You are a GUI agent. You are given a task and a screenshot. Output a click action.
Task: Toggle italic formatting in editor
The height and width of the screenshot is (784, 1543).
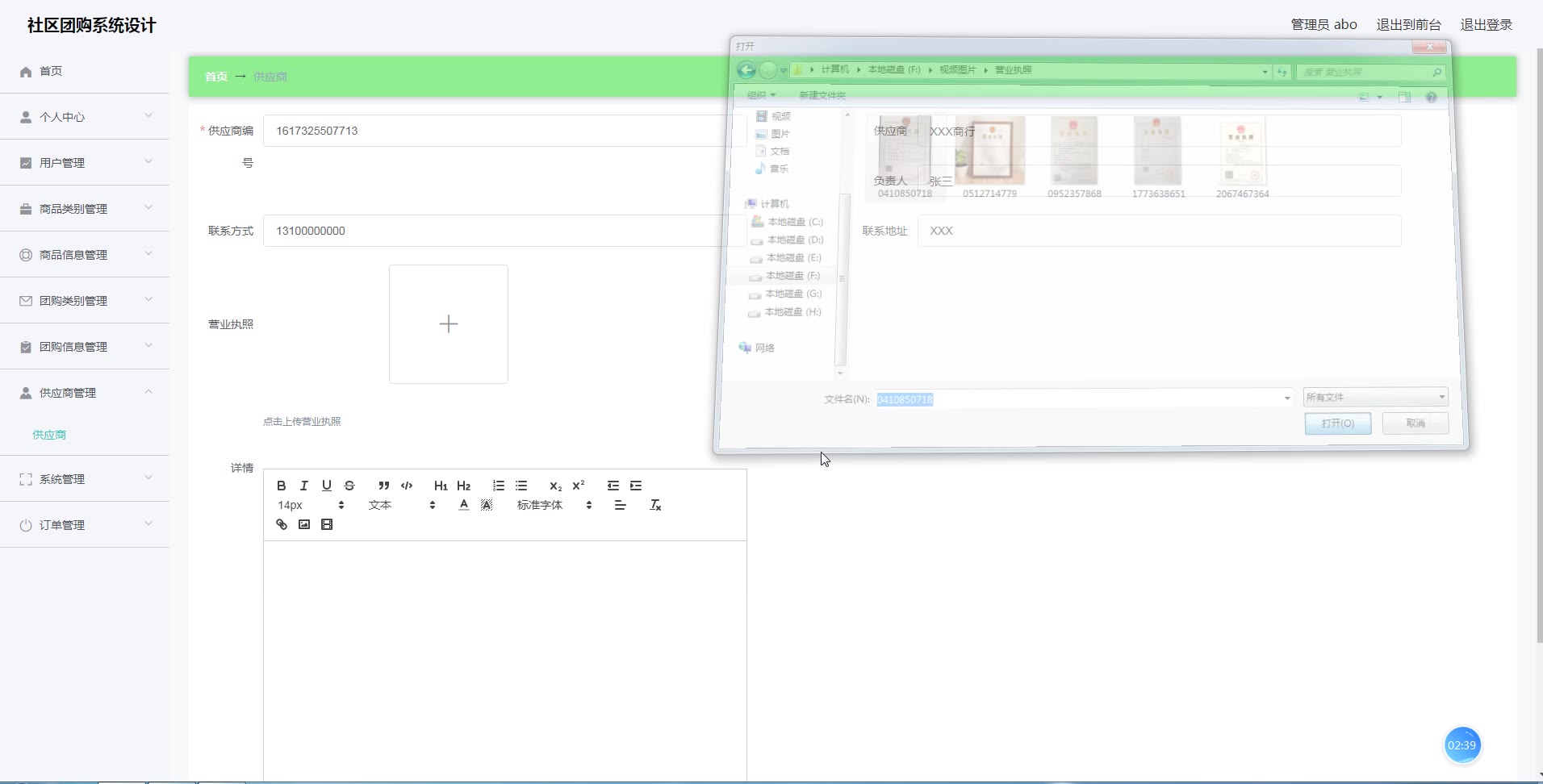tap(304, 486)
